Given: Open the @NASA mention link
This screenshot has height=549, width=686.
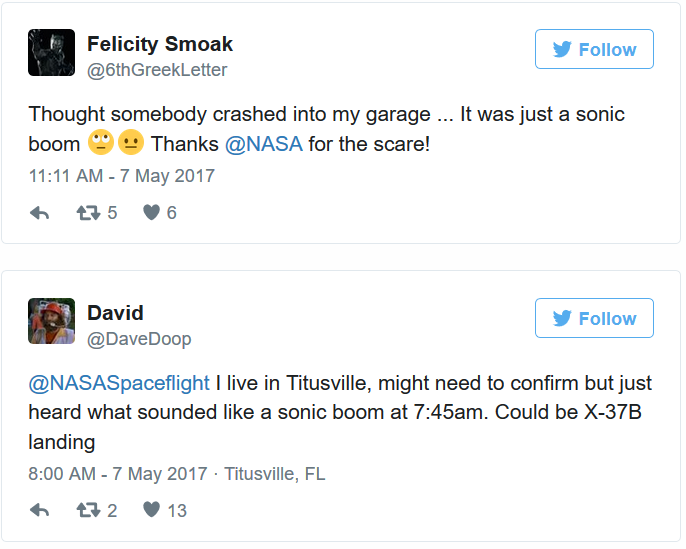Looking at the screenshot, I should pos(264,143).
